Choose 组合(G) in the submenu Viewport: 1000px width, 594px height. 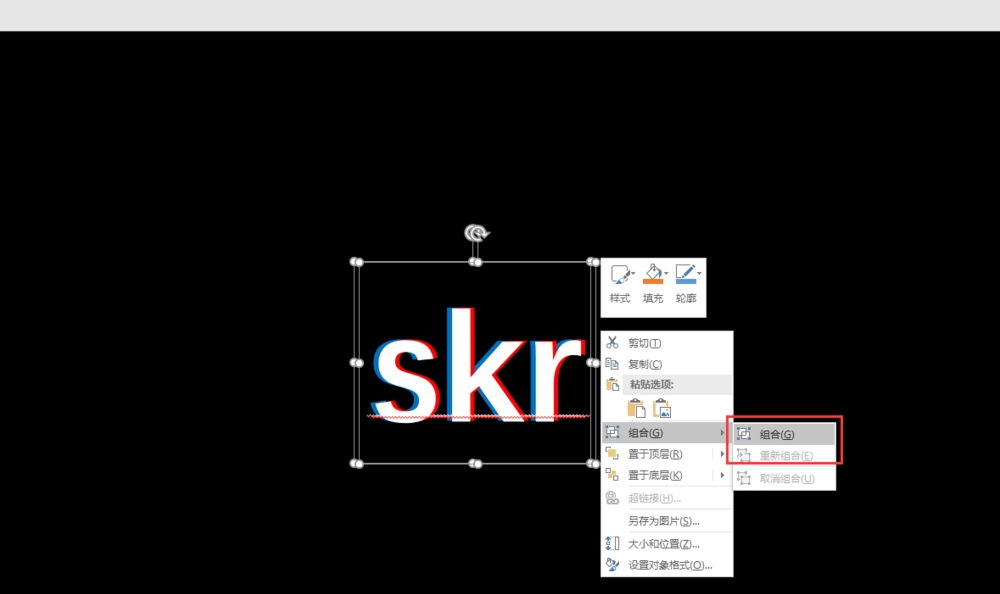pos(780,432)
